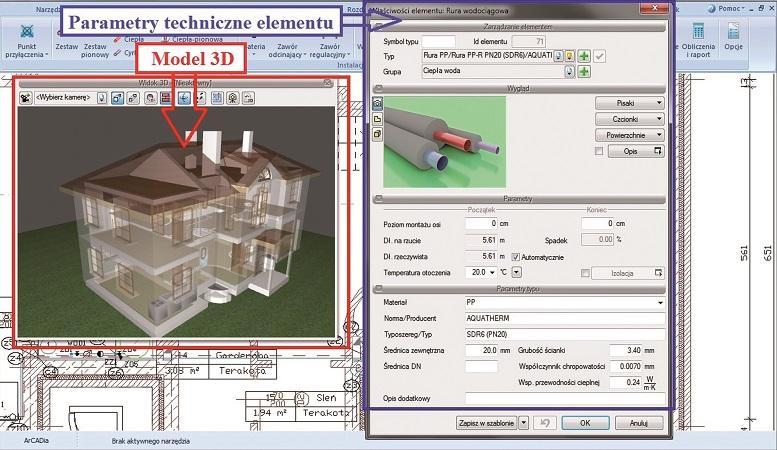Open the arrow next to Zapisz w szablonie
The image size is (777, 450).
click(x=523, y=423)
